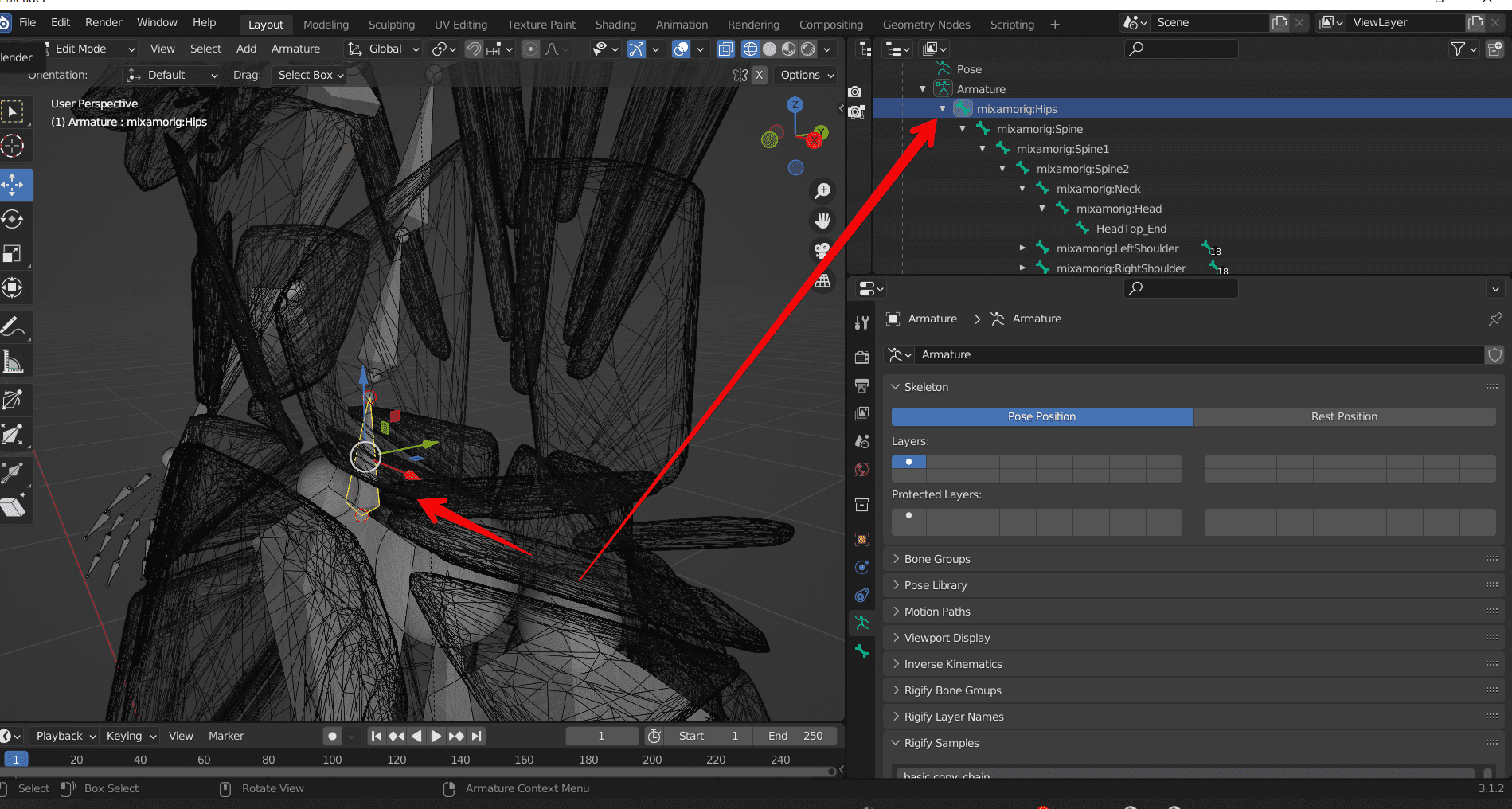1512x809 pixels.
Task: Click the Pose Position button
Action: [x=1041, y=416]
